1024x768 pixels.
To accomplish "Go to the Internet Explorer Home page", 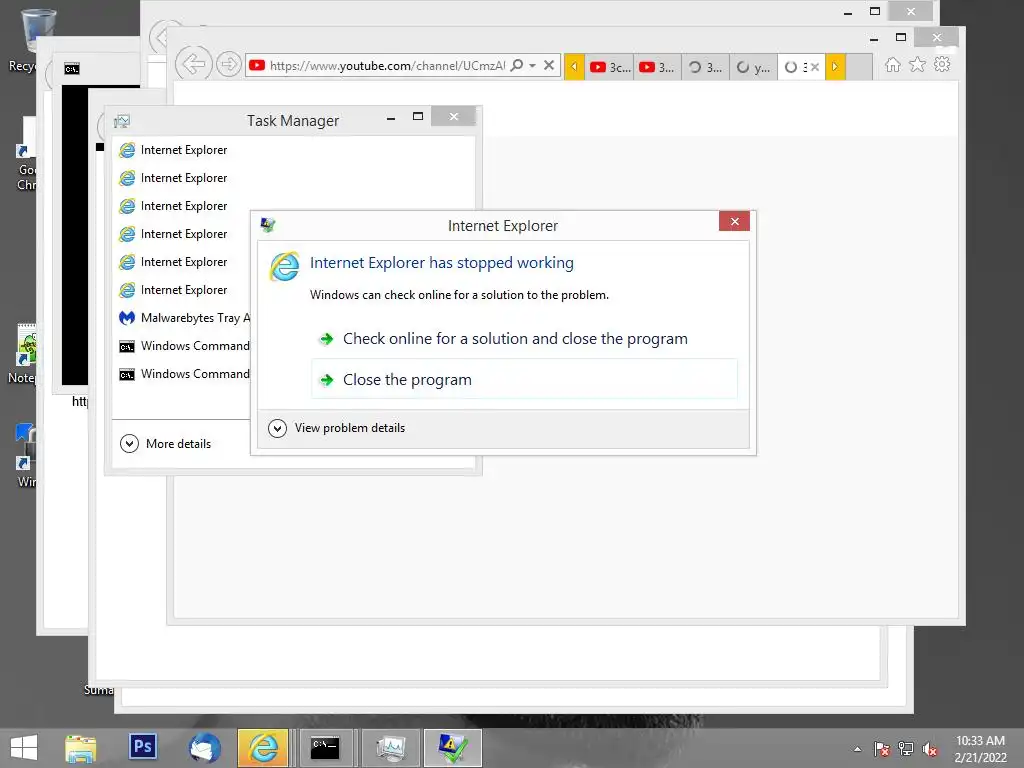I will pos(893,65).
